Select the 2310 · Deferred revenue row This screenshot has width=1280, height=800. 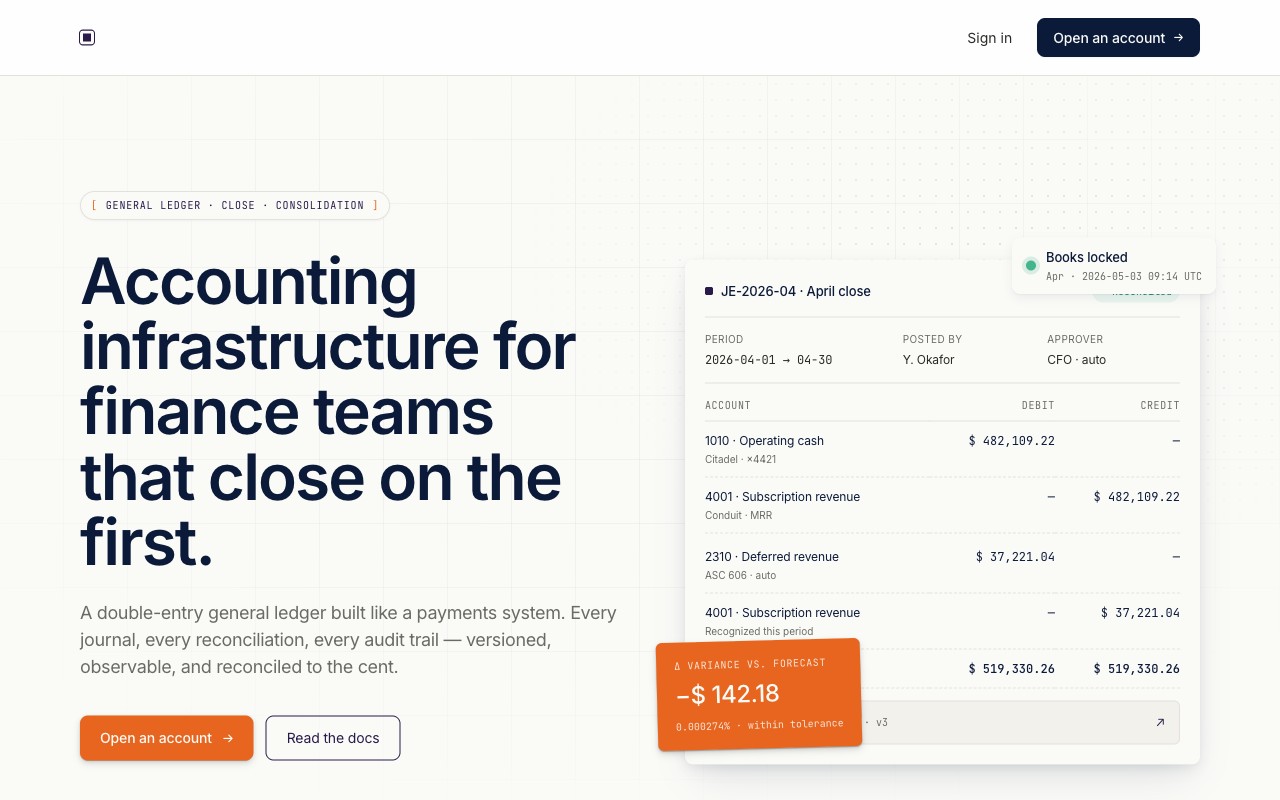(x=942, y=565)
